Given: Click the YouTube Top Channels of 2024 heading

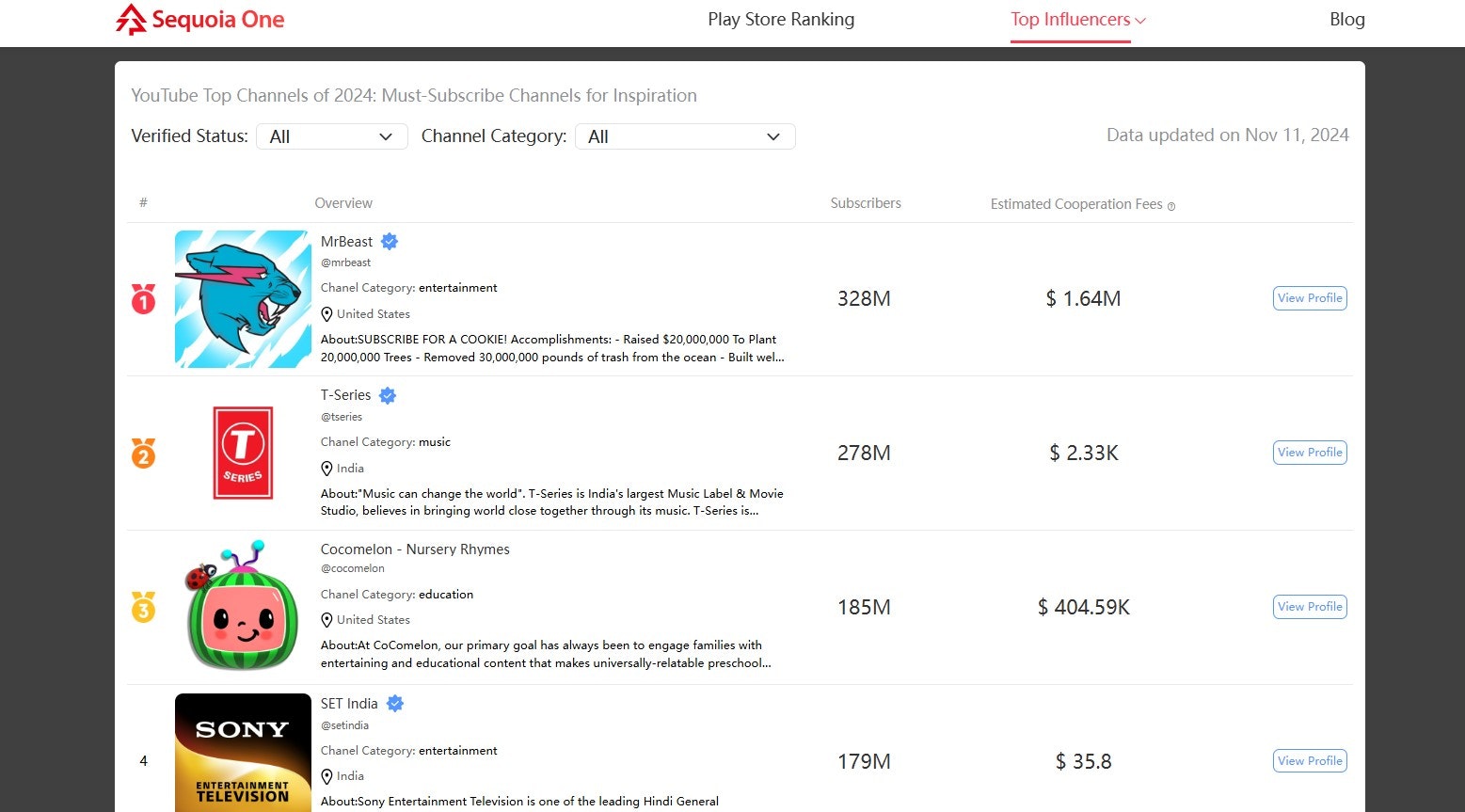Looking at the screenshot, I should click(414, 96).
